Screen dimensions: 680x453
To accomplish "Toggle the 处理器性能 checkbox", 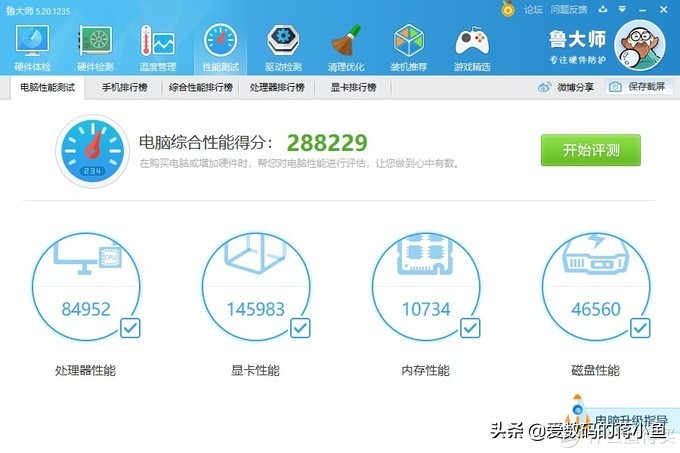I will click(x=130, y=328).
